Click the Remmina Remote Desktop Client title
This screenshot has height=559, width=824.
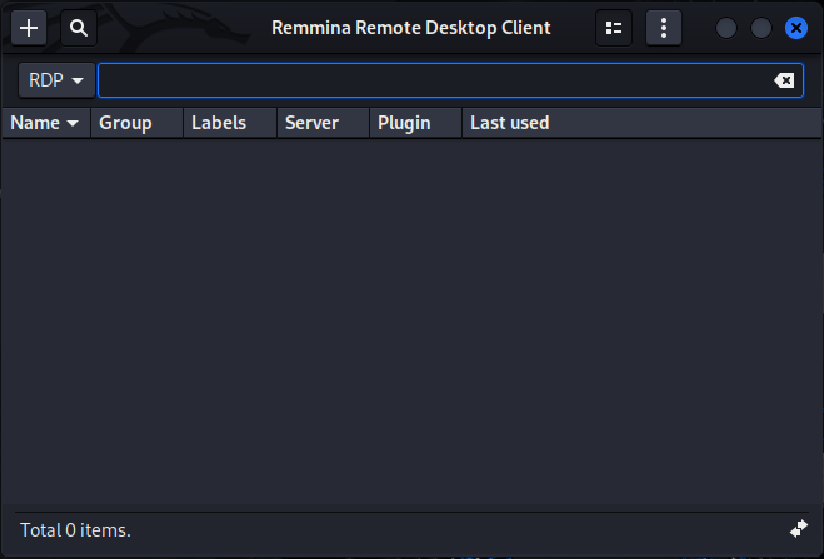pyautogui.click(x=411, y=28)
